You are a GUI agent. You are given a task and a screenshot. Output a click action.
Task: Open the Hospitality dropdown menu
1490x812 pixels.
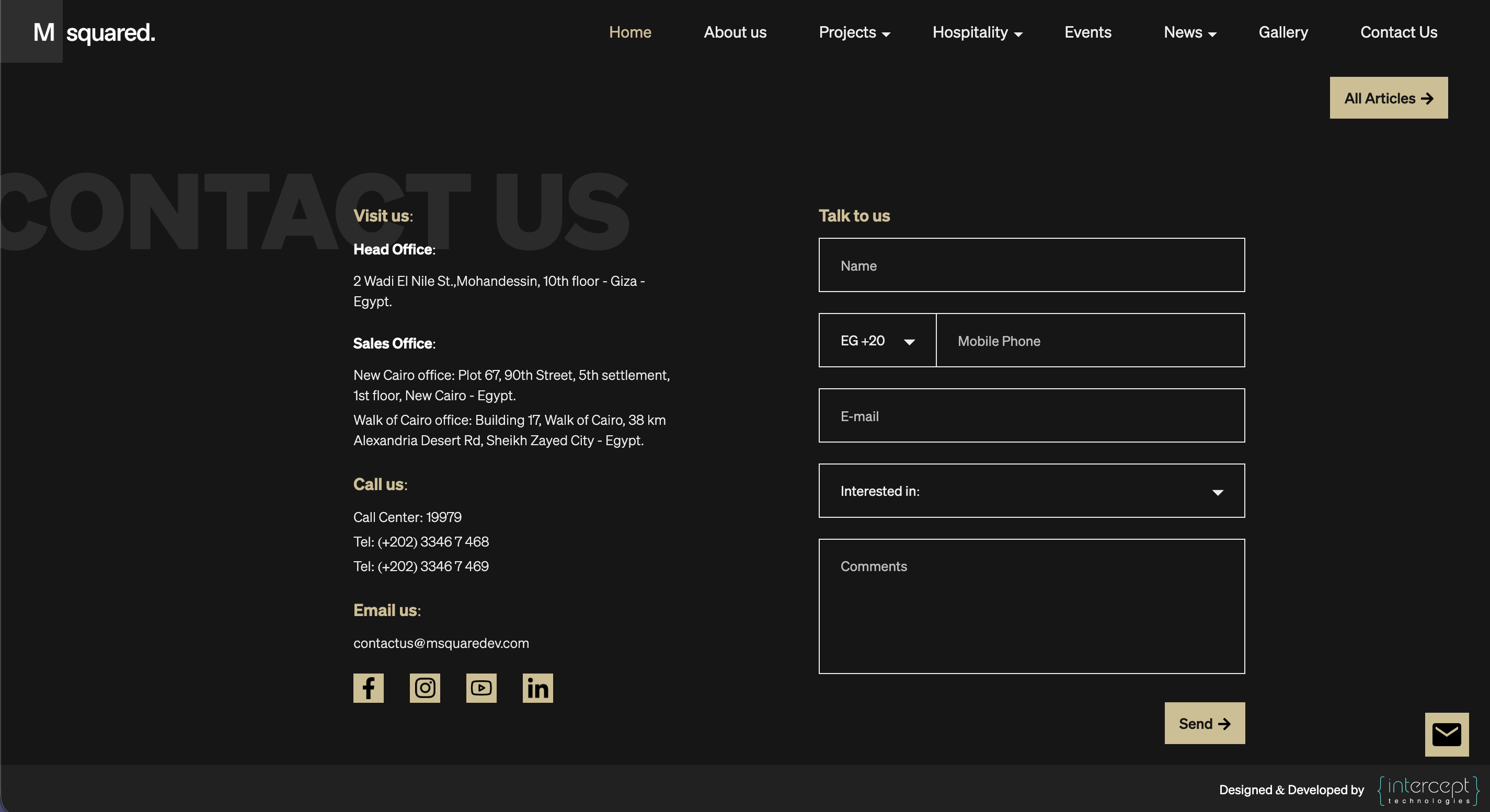977,32
